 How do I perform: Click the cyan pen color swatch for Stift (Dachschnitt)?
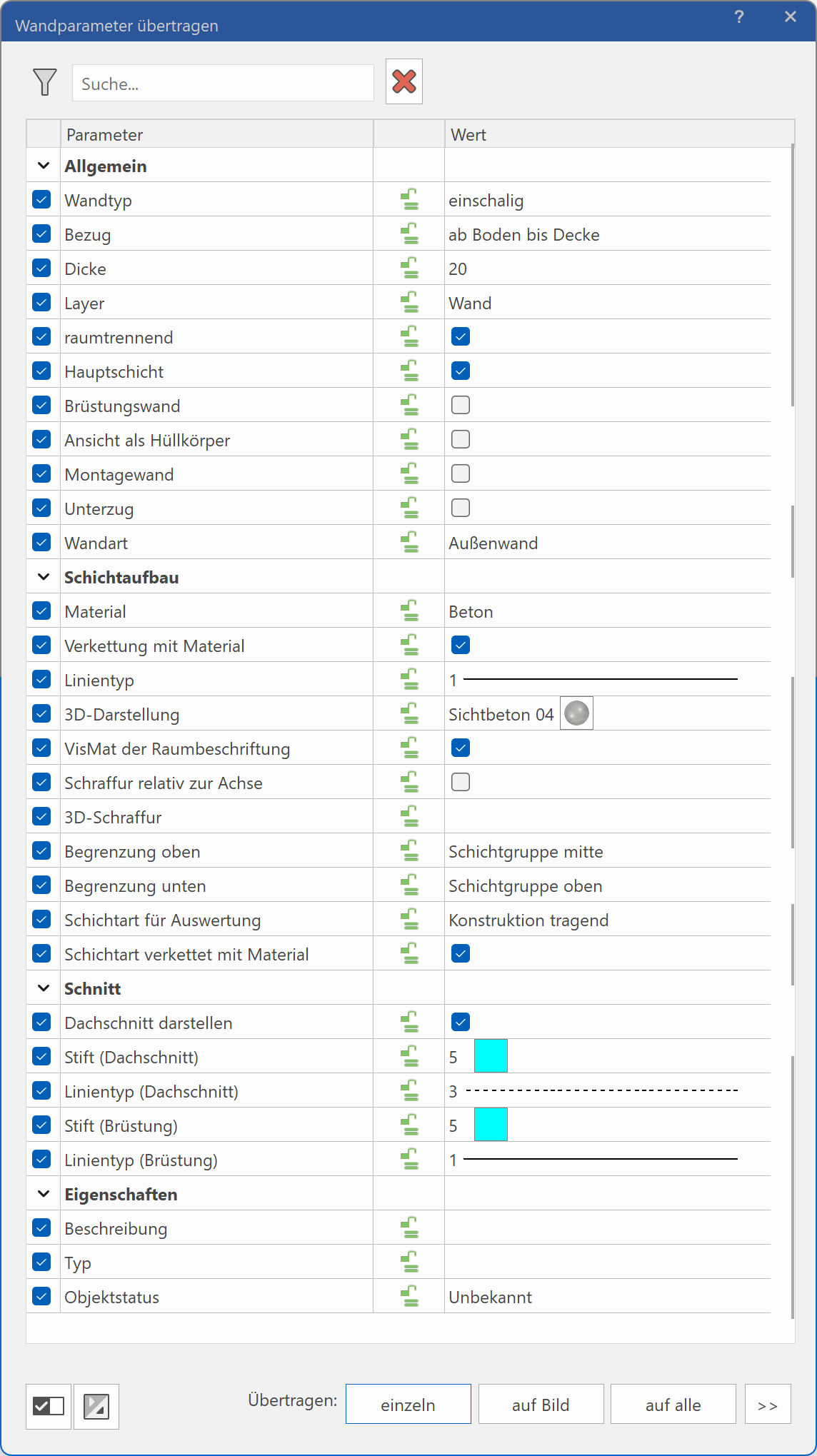491,1055
